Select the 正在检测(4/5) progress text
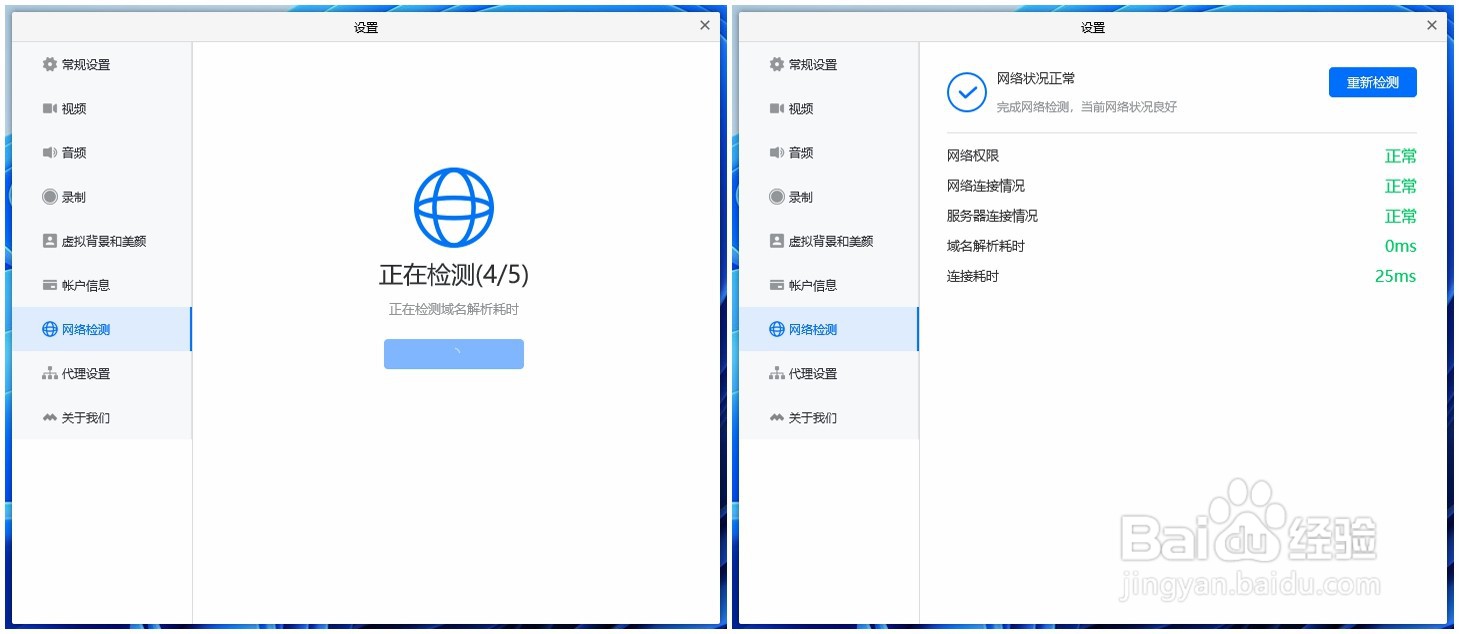The image size is (1459, 634). pos(455,274)
